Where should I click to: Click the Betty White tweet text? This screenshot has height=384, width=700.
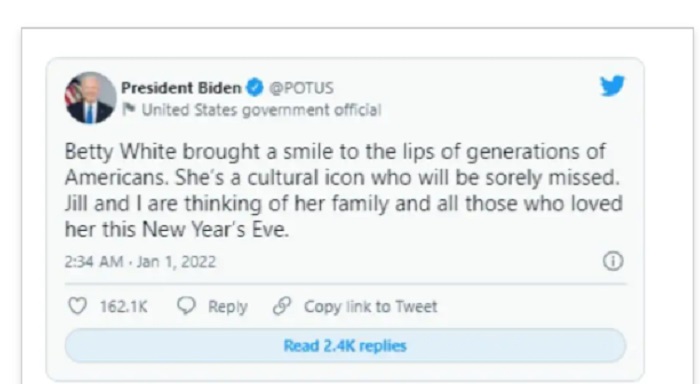(x=343, y=190)
